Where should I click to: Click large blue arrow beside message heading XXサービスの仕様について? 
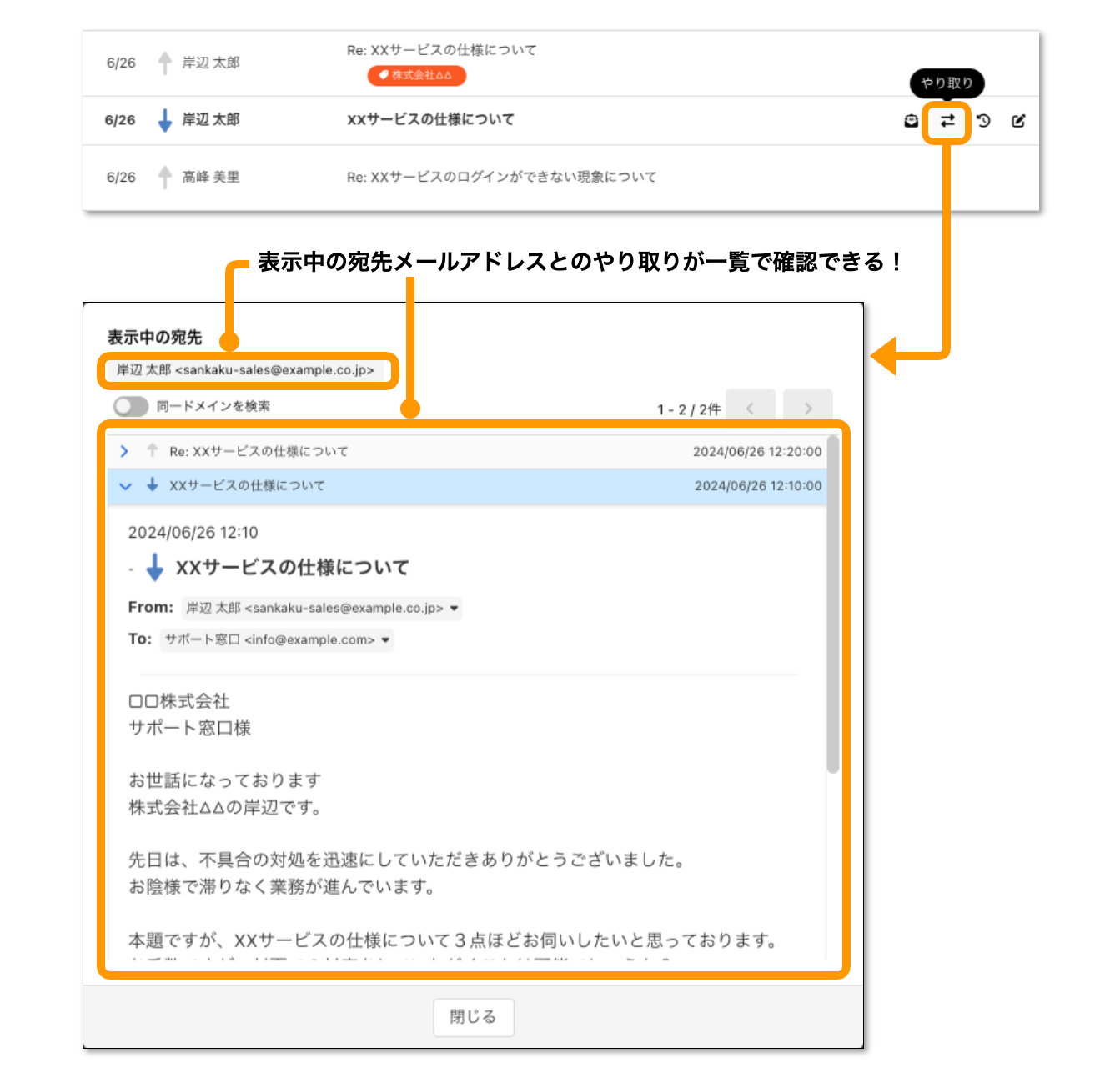pos(155,568)
